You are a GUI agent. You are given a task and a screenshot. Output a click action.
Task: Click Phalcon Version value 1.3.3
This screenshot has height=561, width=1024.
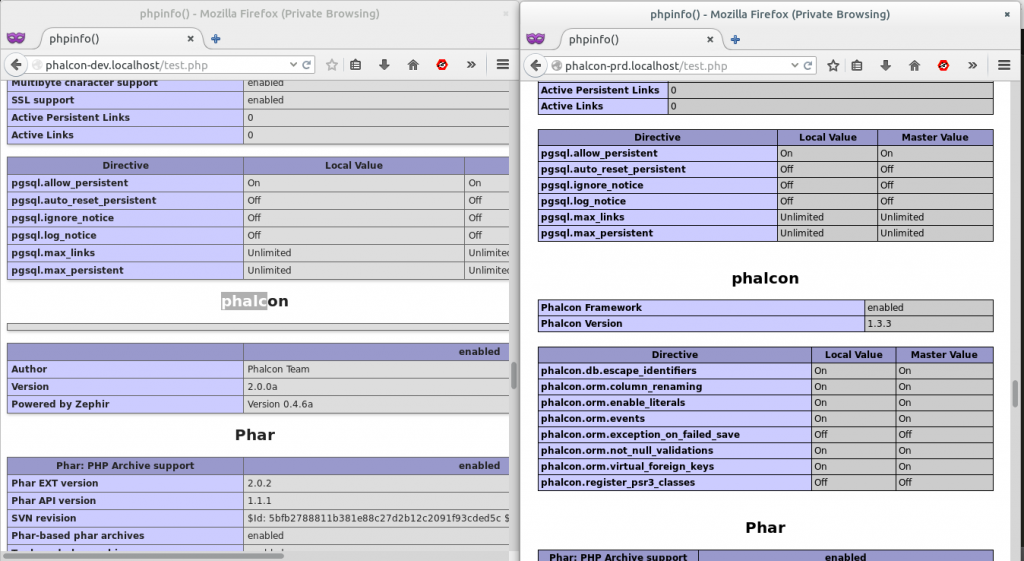pos(879,323)
